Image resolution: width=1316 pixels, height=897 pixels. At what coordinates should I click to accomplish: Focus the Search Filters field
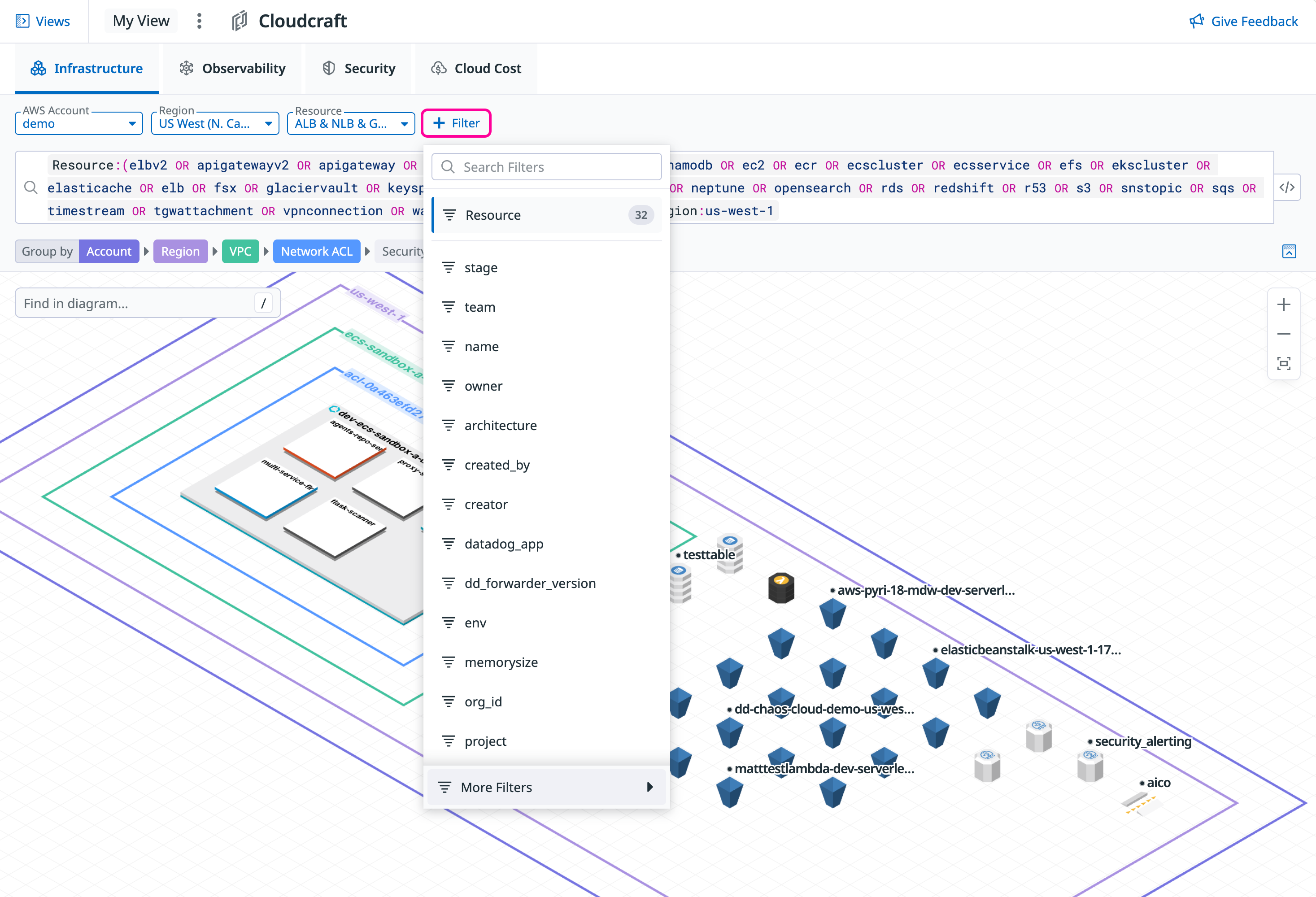point(546,166)
